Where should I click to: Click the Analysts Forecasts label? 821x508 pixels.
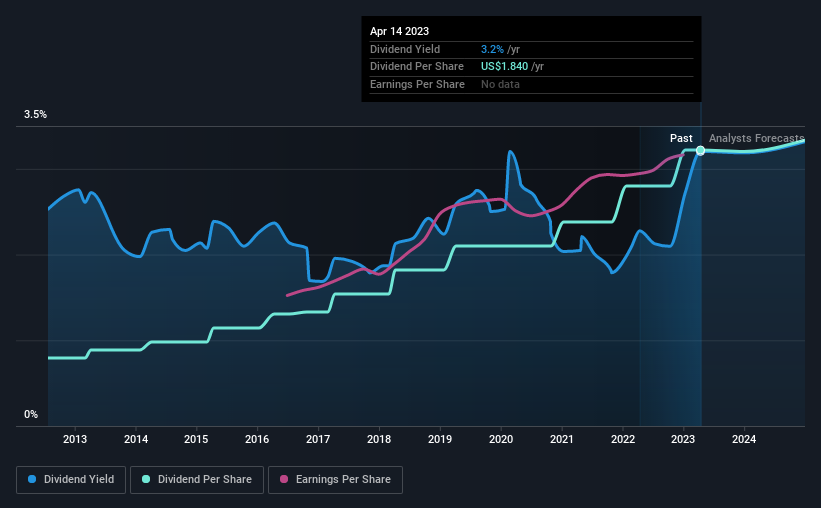click(757, 138)
